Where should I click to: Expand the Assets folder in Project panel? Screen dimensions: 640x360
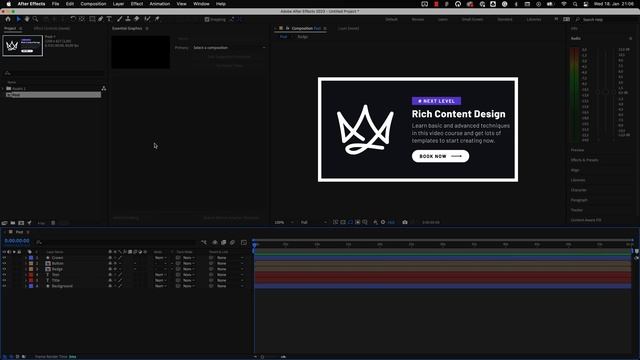pyautogui.click(x=3, y=89)
